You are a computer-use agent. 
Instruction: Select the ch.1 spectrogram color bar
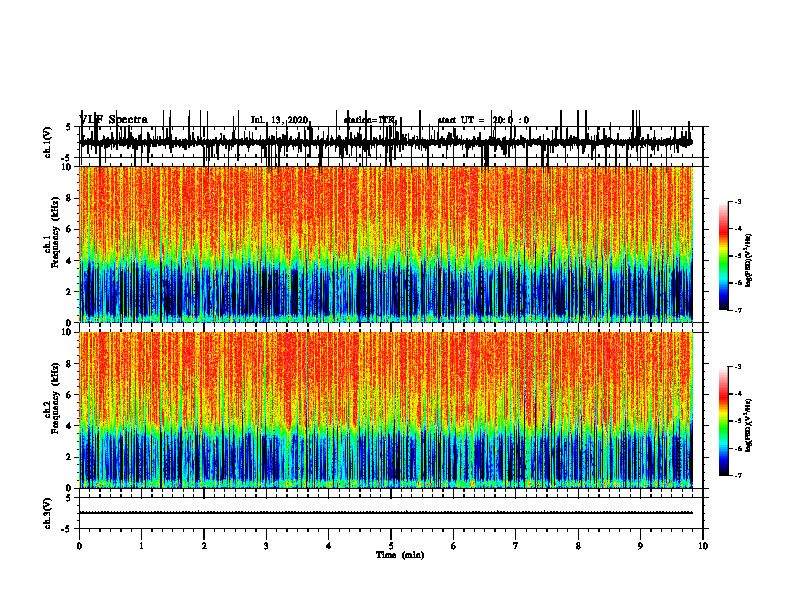723,255
